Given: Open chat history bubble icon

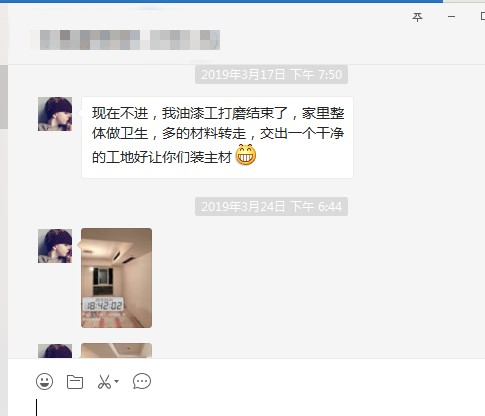Looking at the screenshot, I should pyautogui.click(x=142, y=382).
